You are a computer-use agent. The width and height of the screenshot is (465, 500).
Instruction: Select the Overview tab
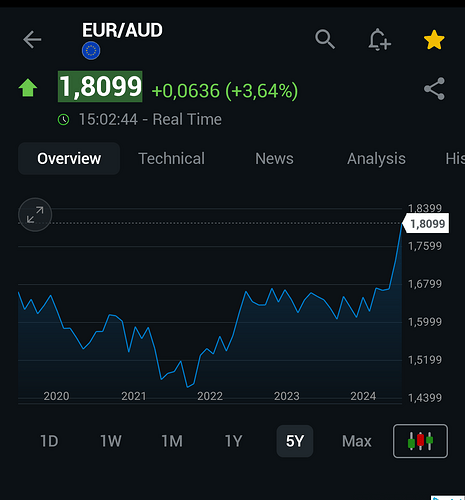(69, 159)
